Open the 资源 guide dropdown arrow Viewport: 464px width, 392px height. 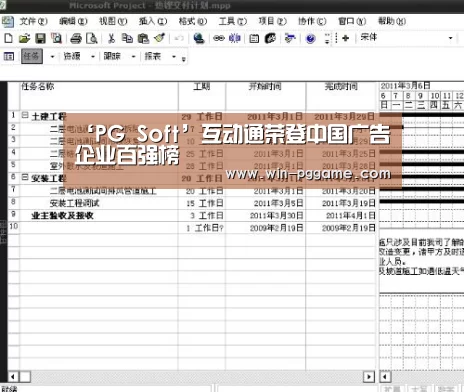pyautogui.click(x=93, y=57)
